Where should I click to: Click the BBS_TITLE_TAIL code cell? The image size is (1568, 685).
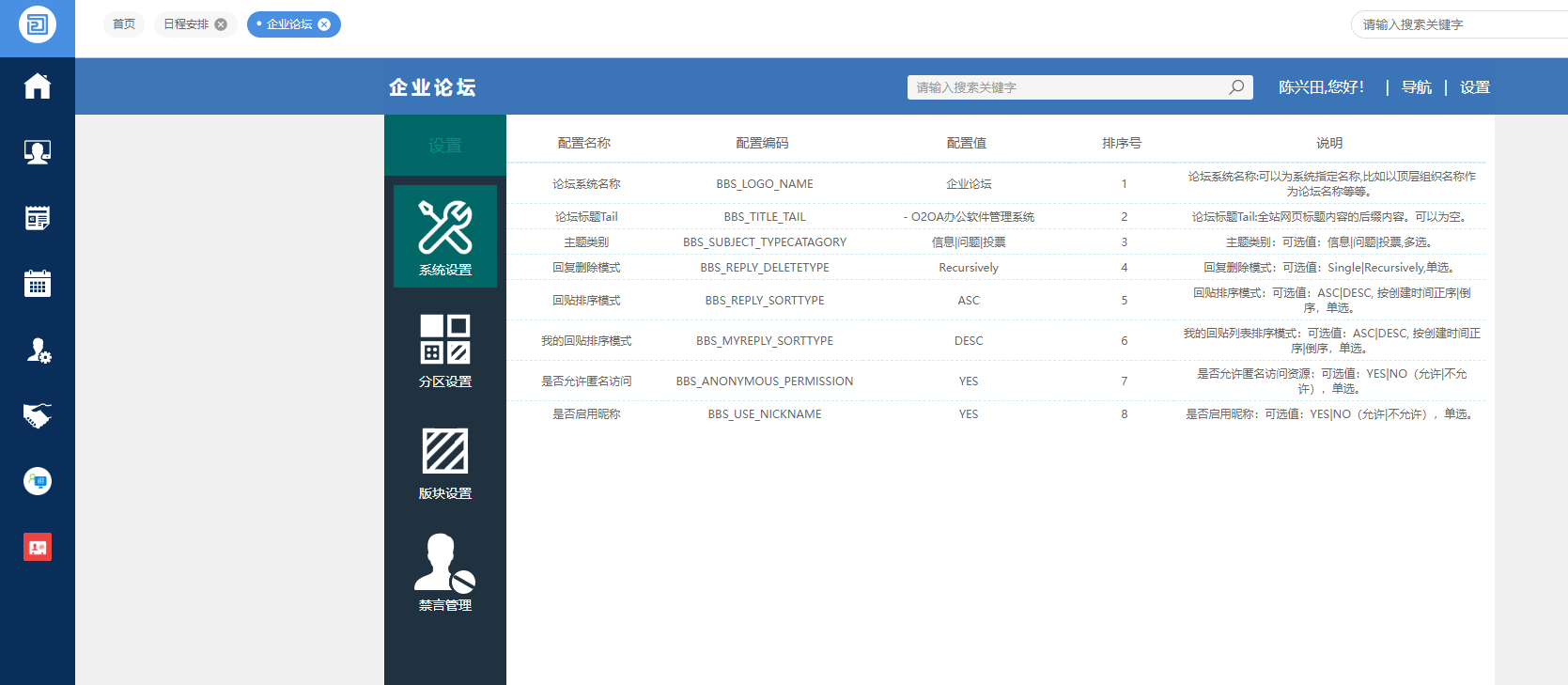coord(765,217)
